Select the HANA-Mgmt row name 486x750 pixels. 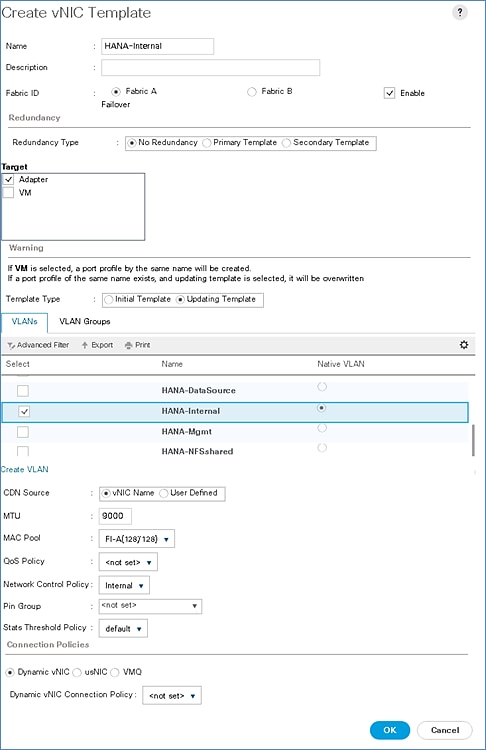click(x=187, y=431)
